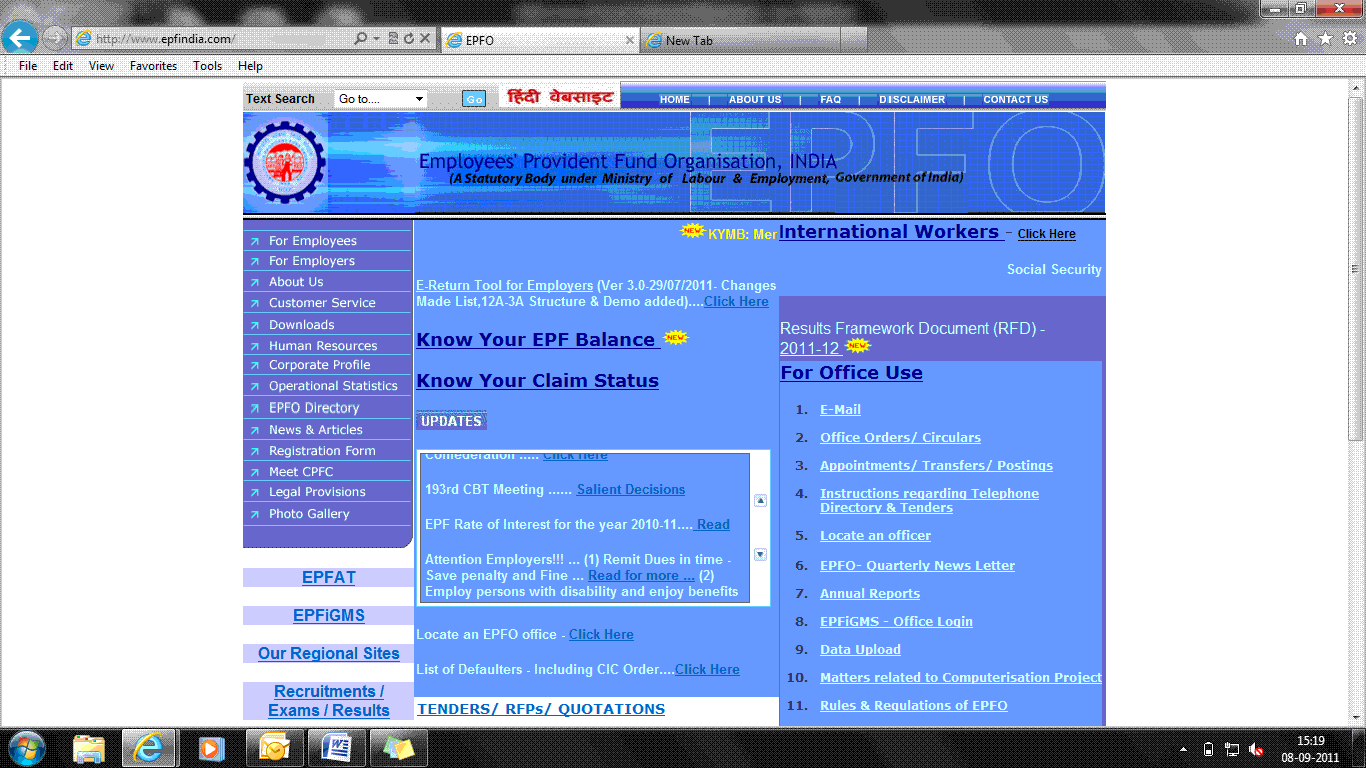Launch Windows Media Player from taskbar
Viewport: 1366px width, 768px height.
pos(211,748)
